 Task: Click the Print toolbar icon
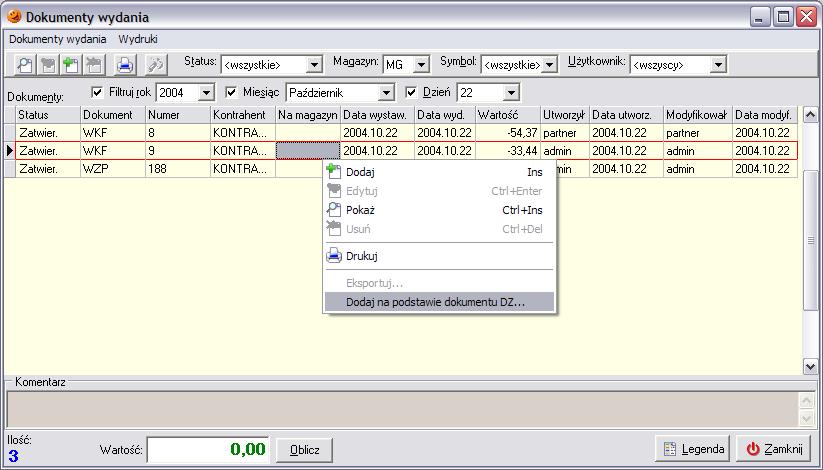(125, 65)
